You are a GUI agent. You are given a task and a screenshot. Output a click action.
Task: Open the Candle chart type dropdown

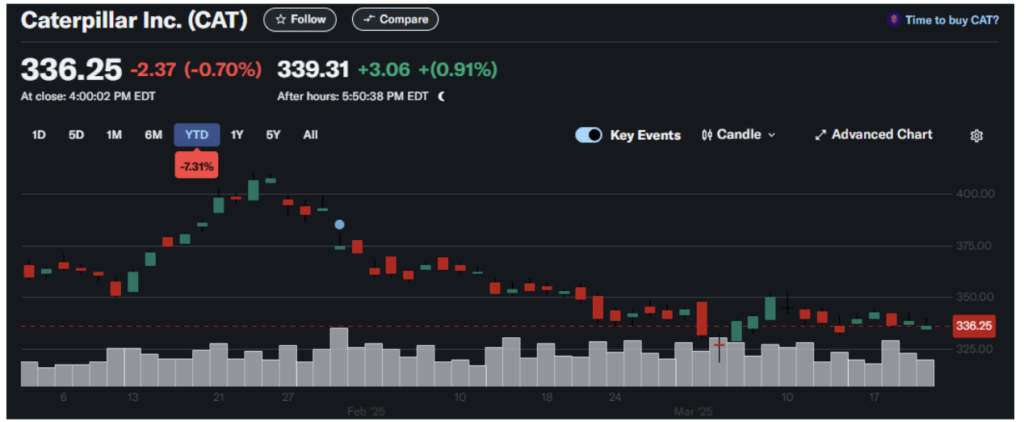[739, 135]
